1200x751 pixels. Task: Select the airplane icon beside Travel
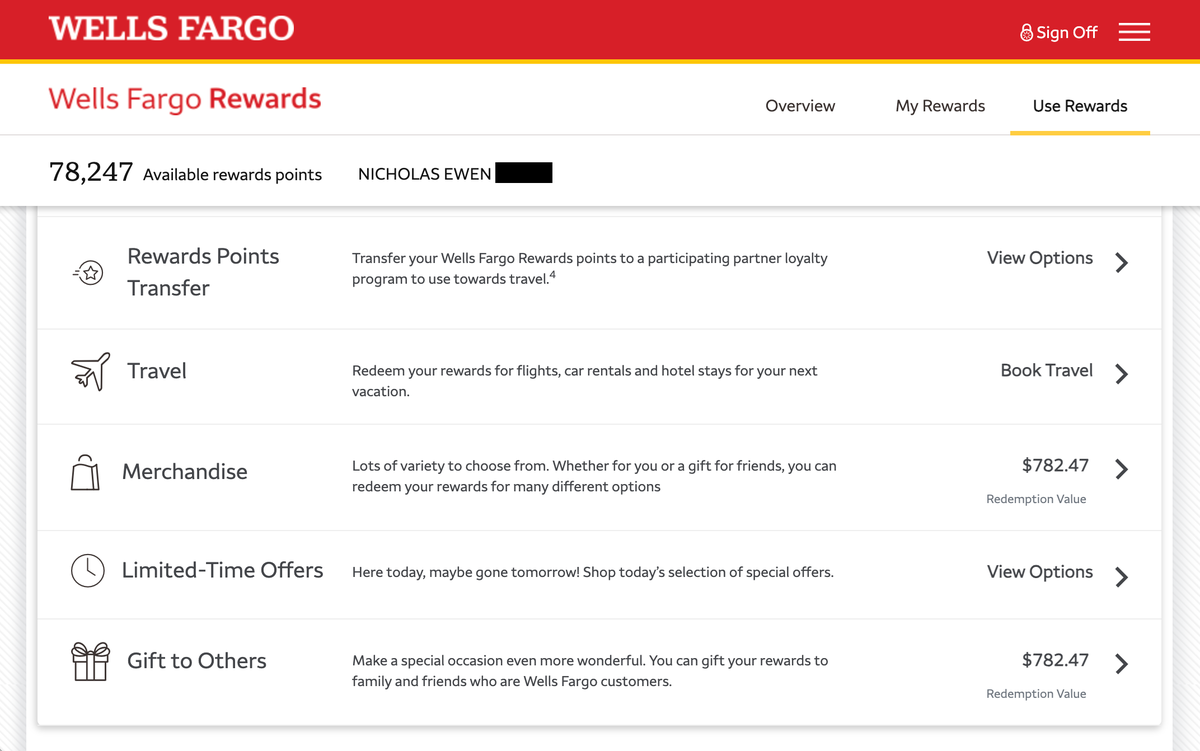point(88,371)
